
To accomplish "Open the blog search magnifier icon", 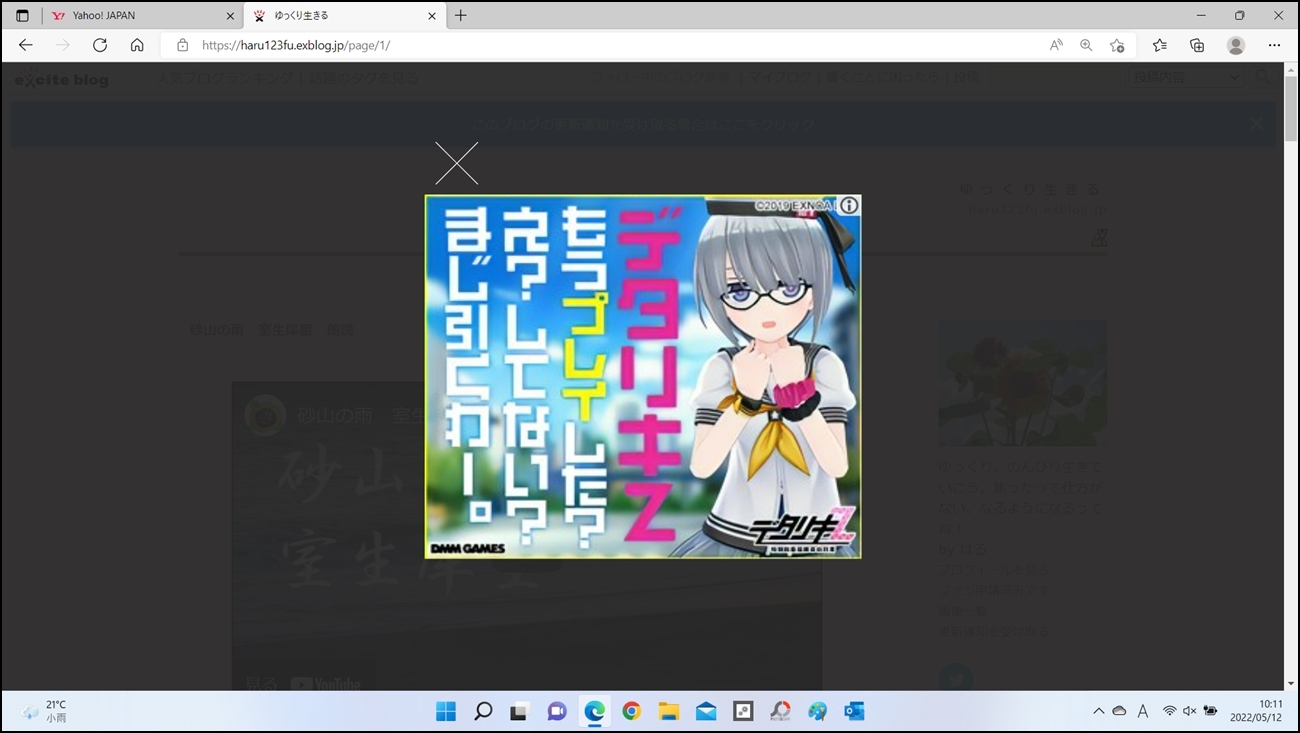I will pyautogui.click(x=1262, y=78).
